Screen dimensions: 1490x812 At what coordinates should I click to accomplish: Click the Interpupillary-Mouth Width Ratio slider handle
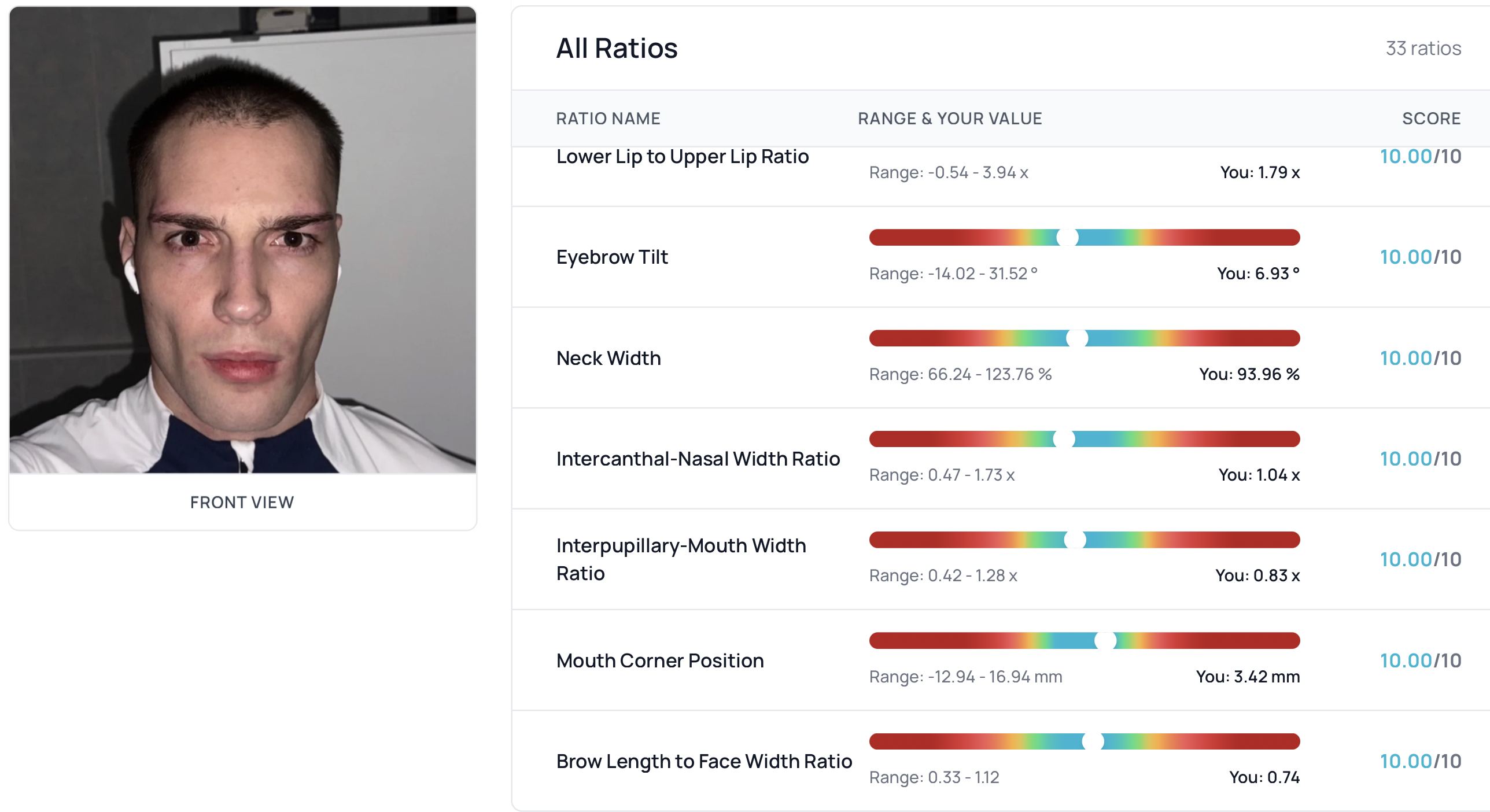(1075, 540)
